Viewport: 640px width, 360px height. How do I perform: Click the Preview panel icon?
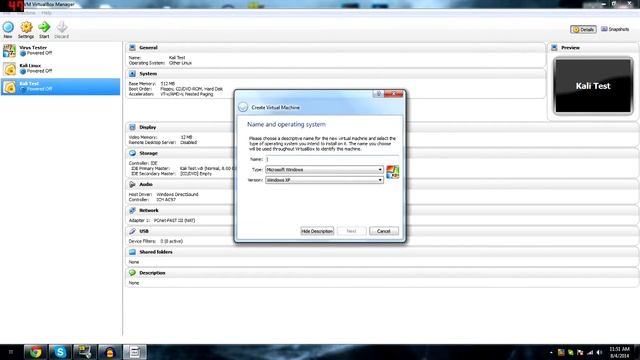coord(554,48)
